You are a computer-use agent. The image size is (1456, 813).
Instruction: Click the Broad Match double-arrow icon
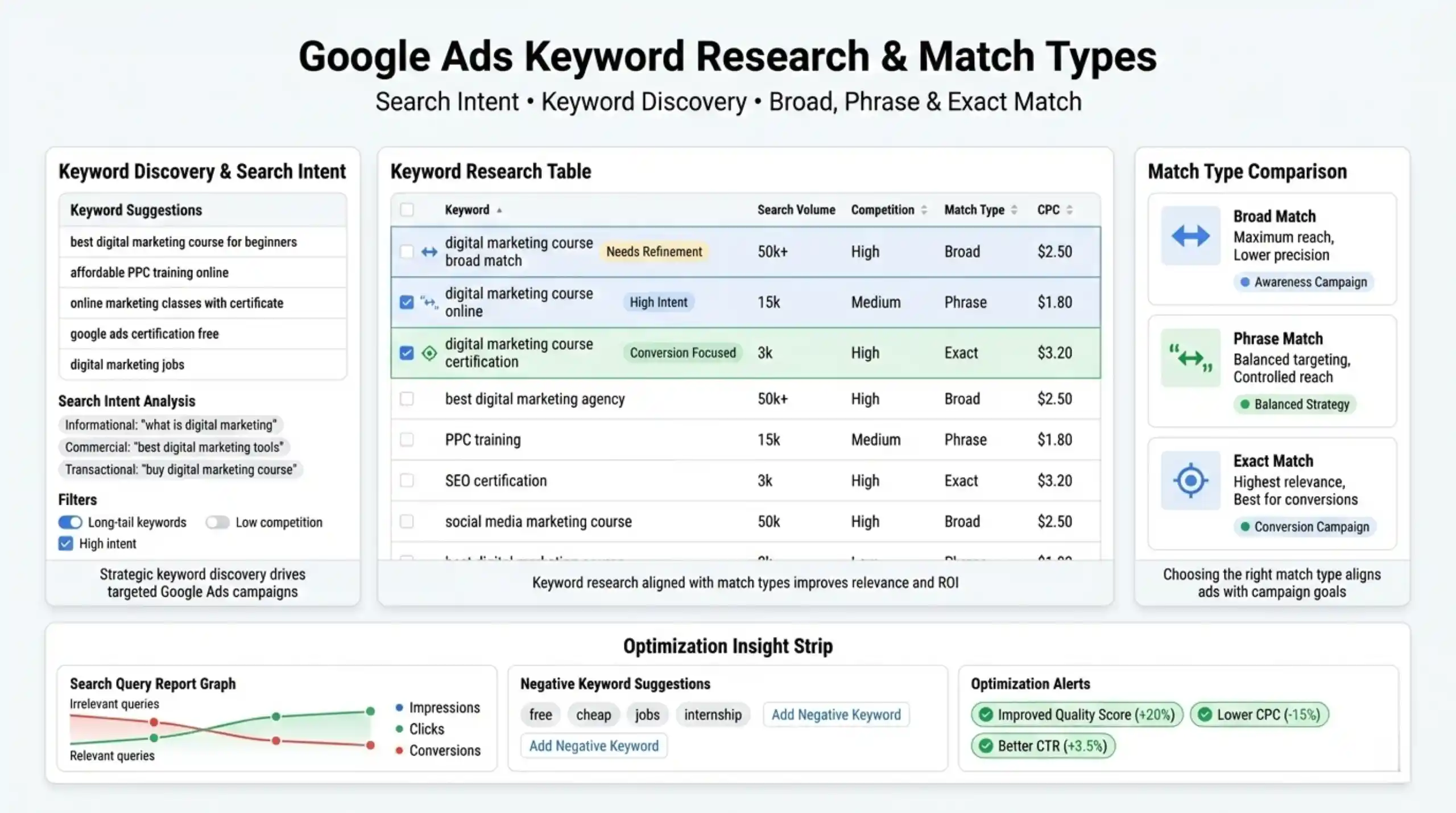pos(1190,236)
